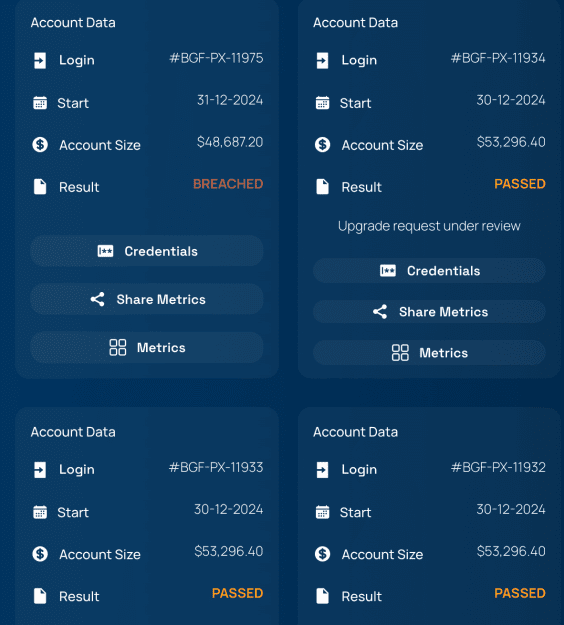Click the PASSED status of account BGF-PX-11934
Image resolution: width=564 pixels, height=625 pixels.
click(x=520, y=184)
